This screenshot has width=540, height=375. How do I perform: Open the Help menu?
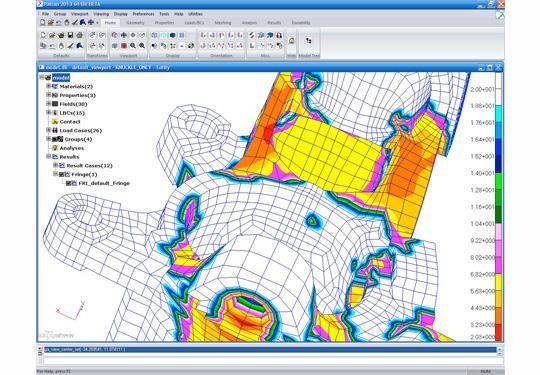pyautogui.click(x=179, y=14)
